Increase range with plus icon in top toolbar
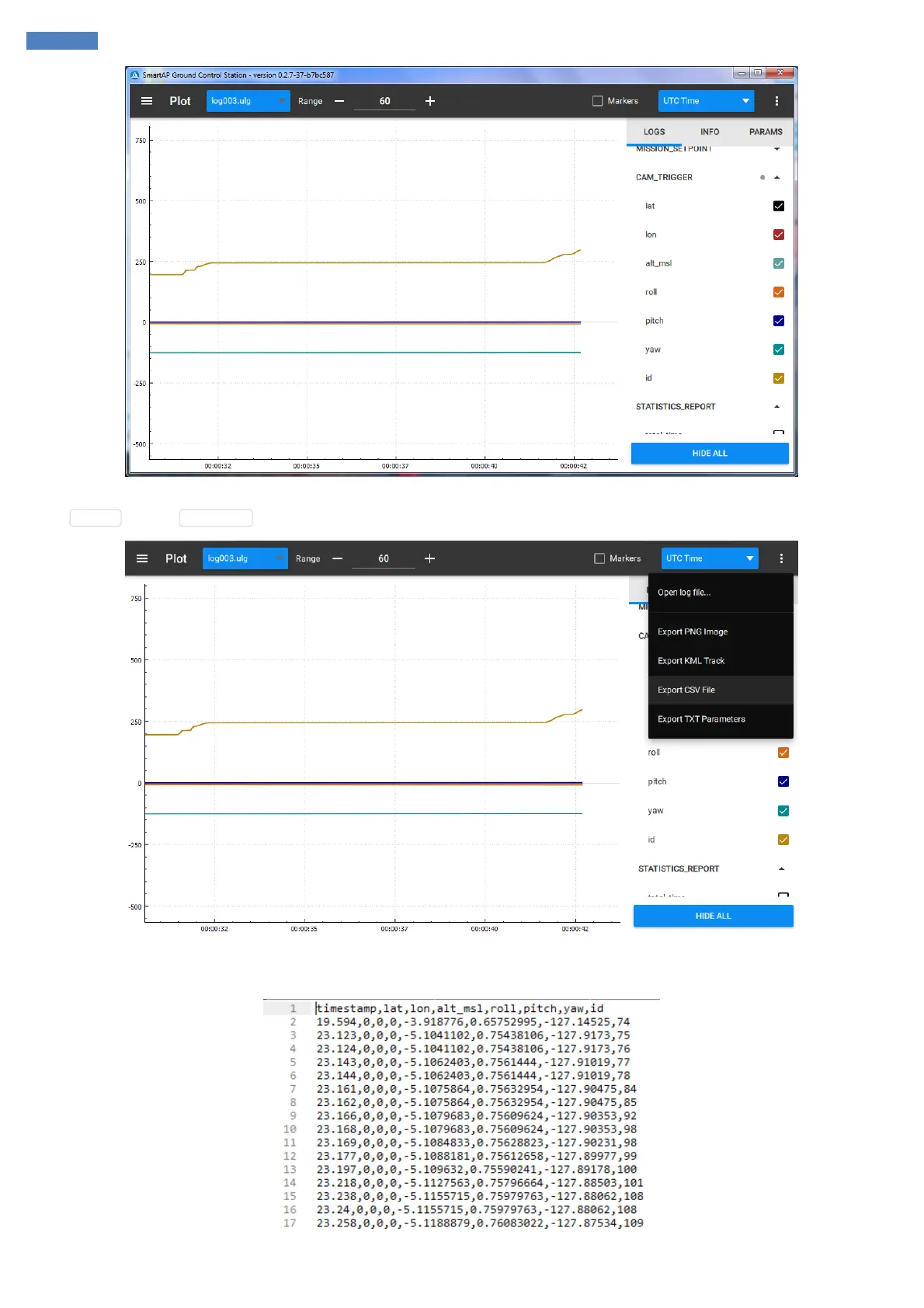The height and width of the screenshot is (1308, 924). 430,101
